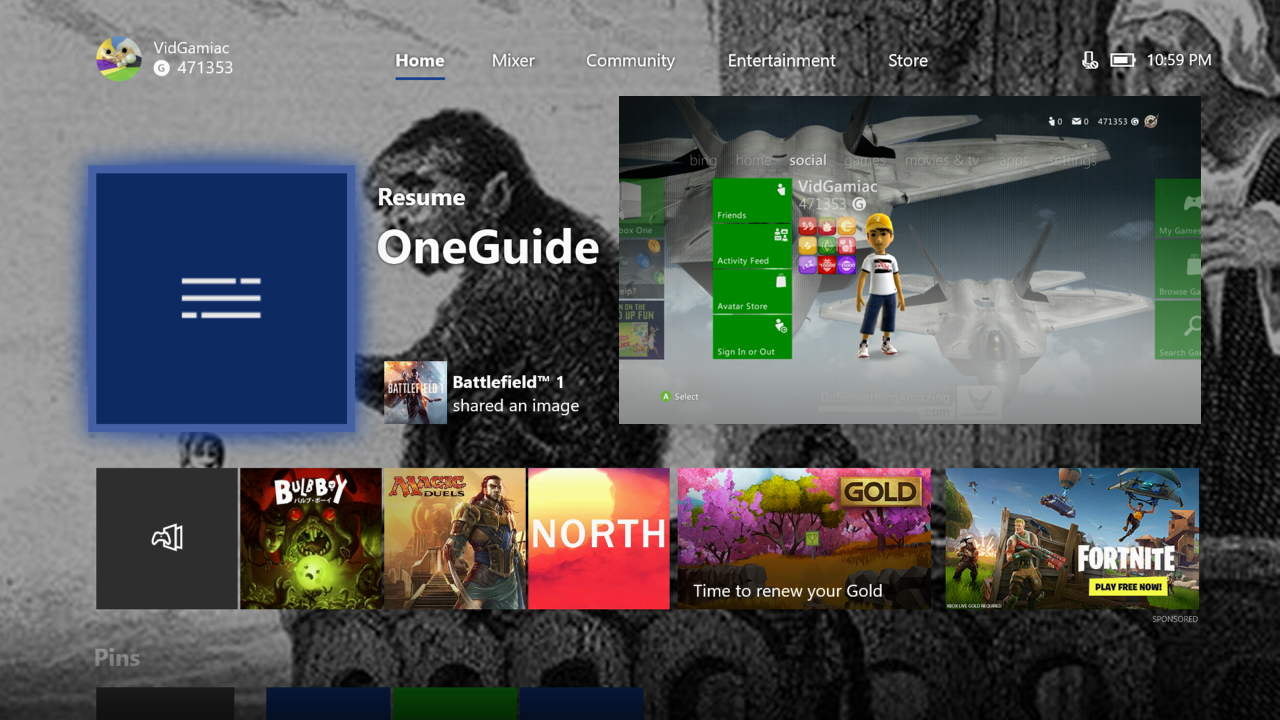Go to the Entertainment tab

[x=781, y=61]
